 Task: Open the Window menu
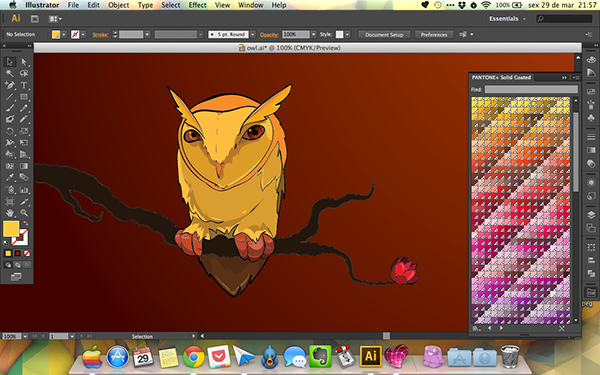tap(251, 5)
